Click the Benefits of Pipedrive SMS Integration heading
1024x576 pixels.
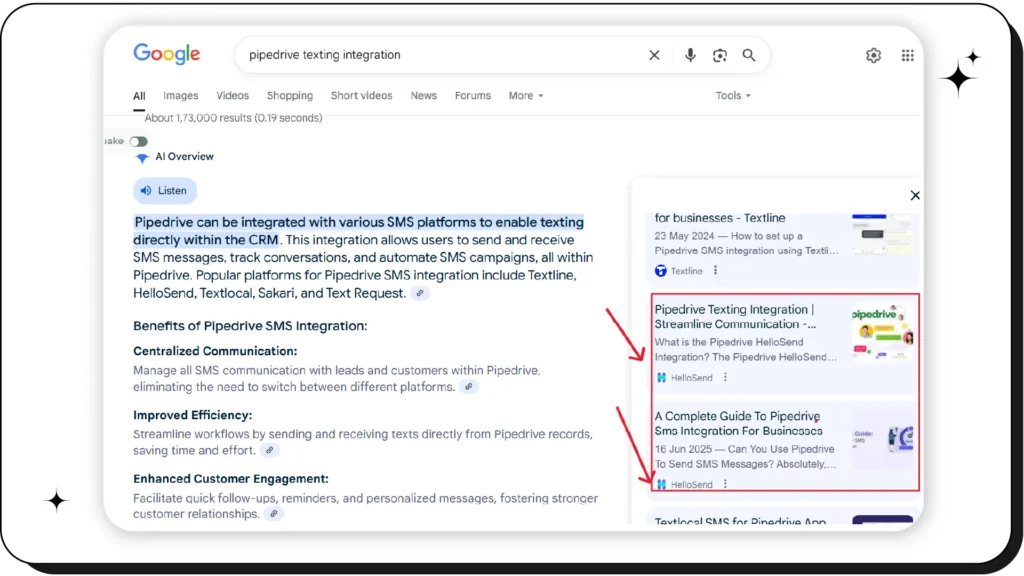[250, 326]
